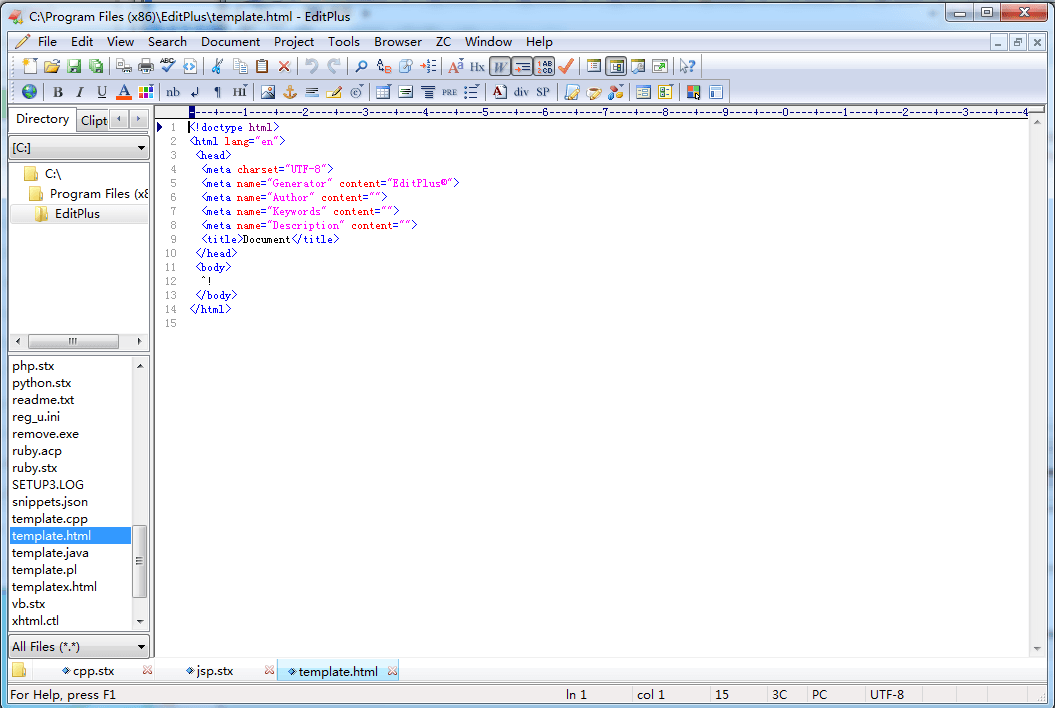Select readme.txt in the file list
The height and width of the screenshot is (708, 1055).
point(43,400)
